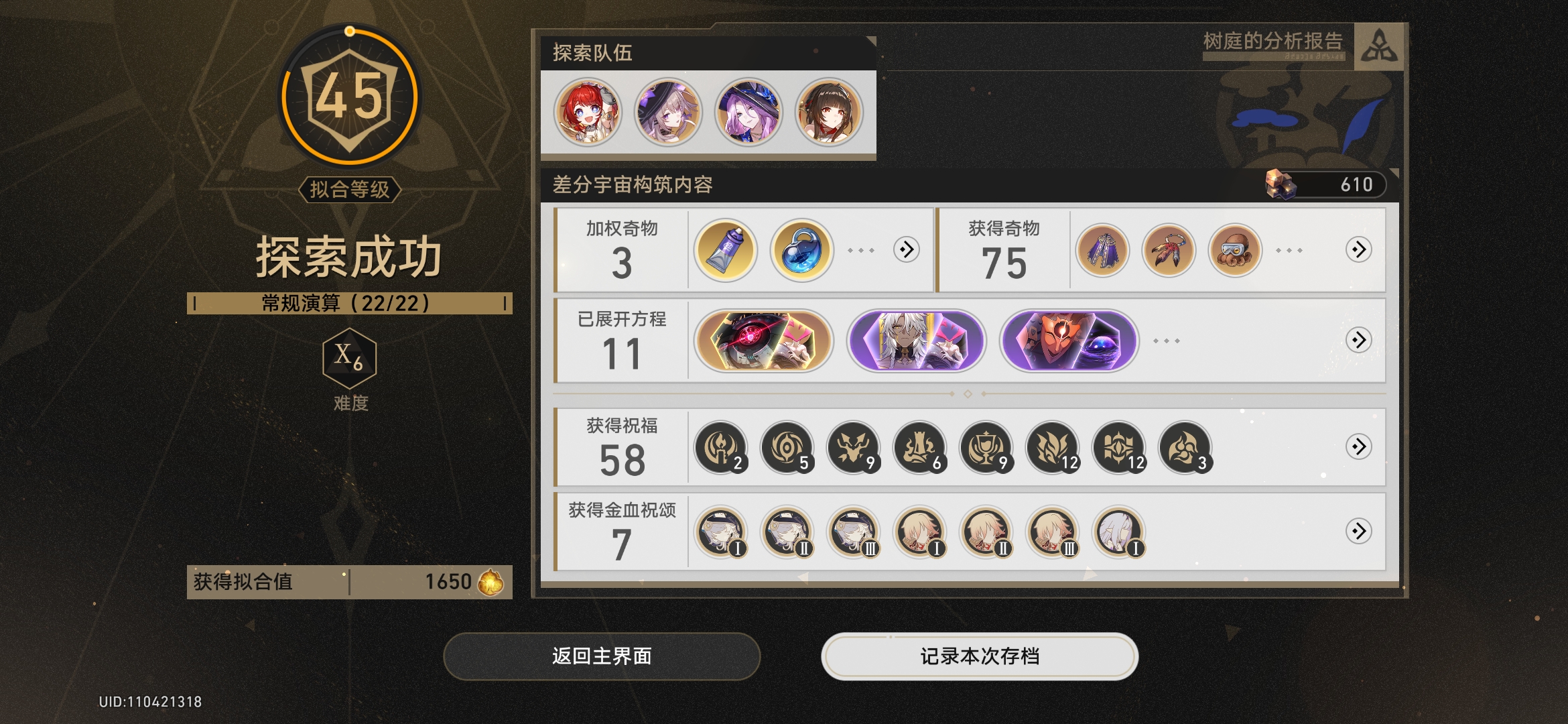Expand the 获得奇物 list arrow

(1358, 250)
